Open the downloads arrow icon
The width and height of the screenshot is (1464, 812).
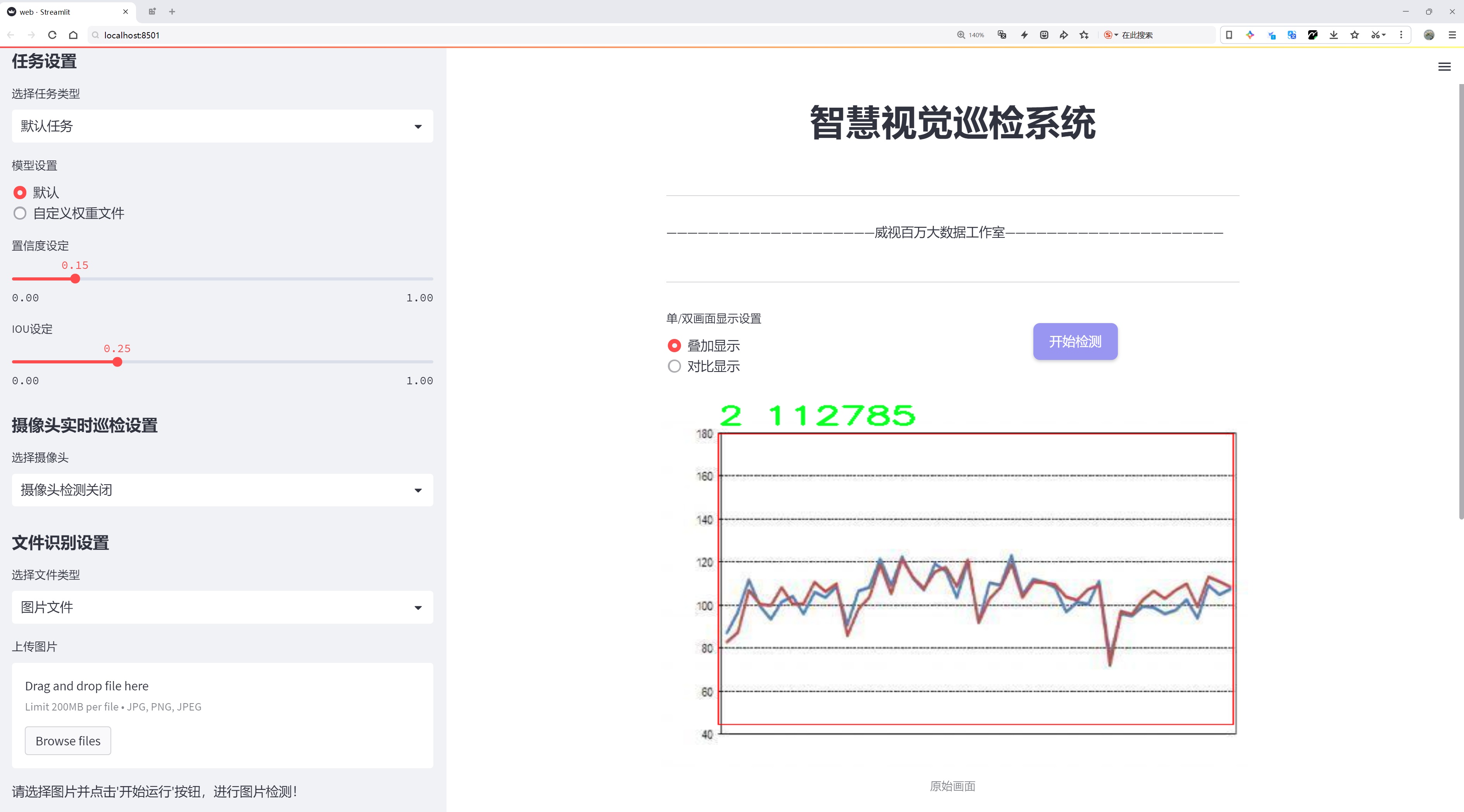(1333, 35)
